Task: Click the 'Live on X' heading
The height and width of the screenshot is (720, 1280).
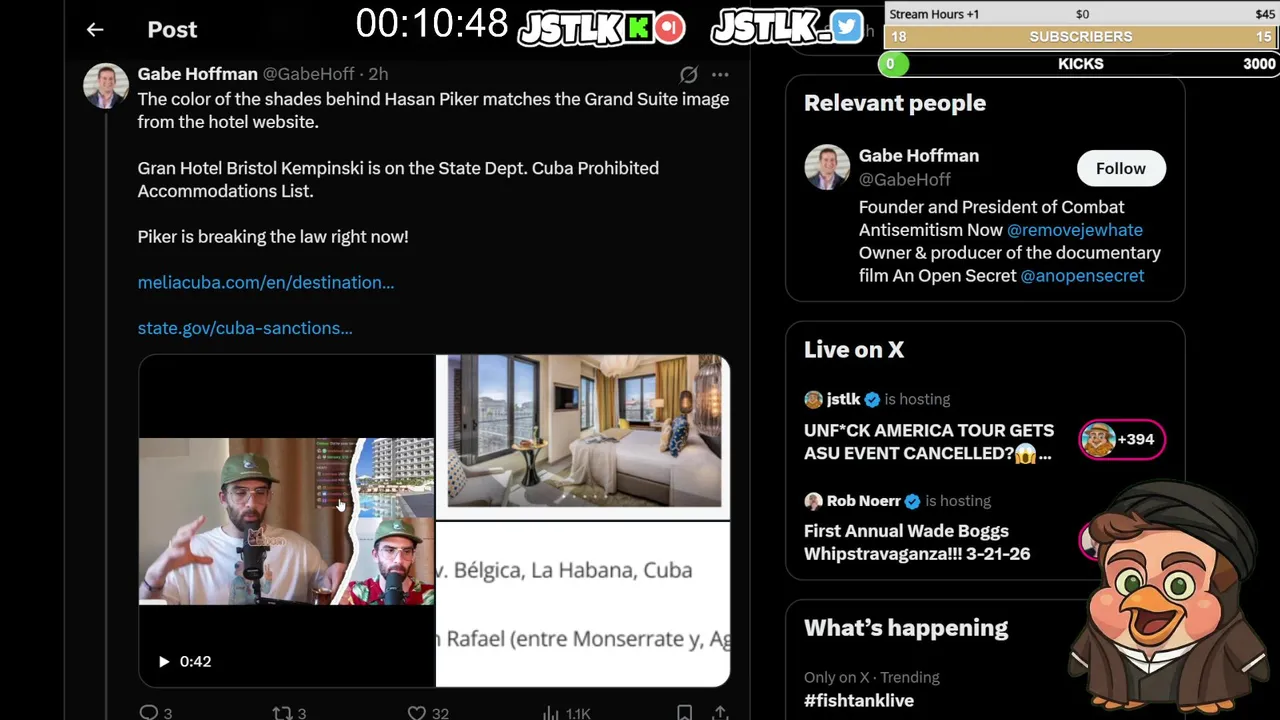Action: (854, 350)
